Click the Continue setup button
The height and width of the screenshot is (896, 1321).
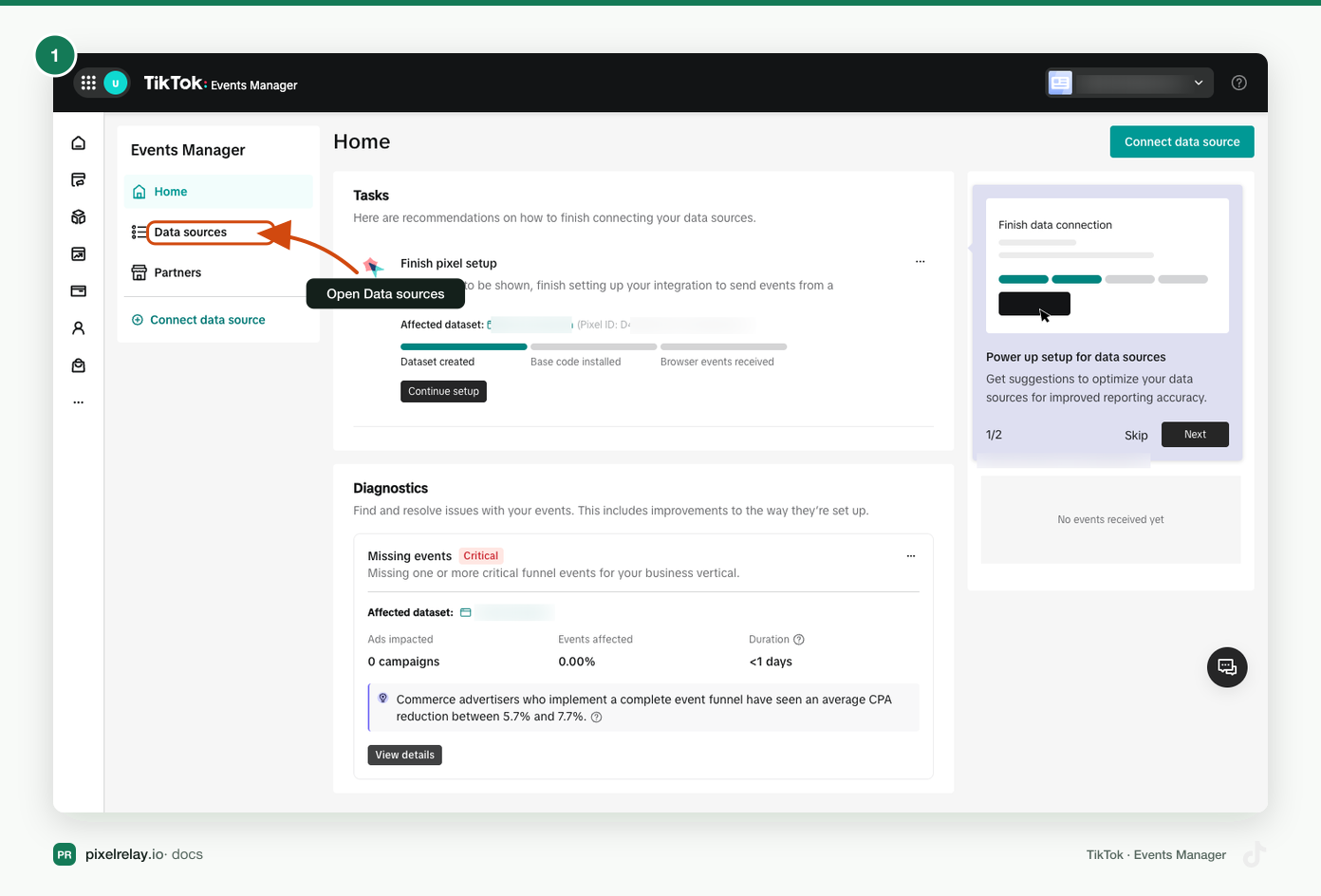point(443,391)
